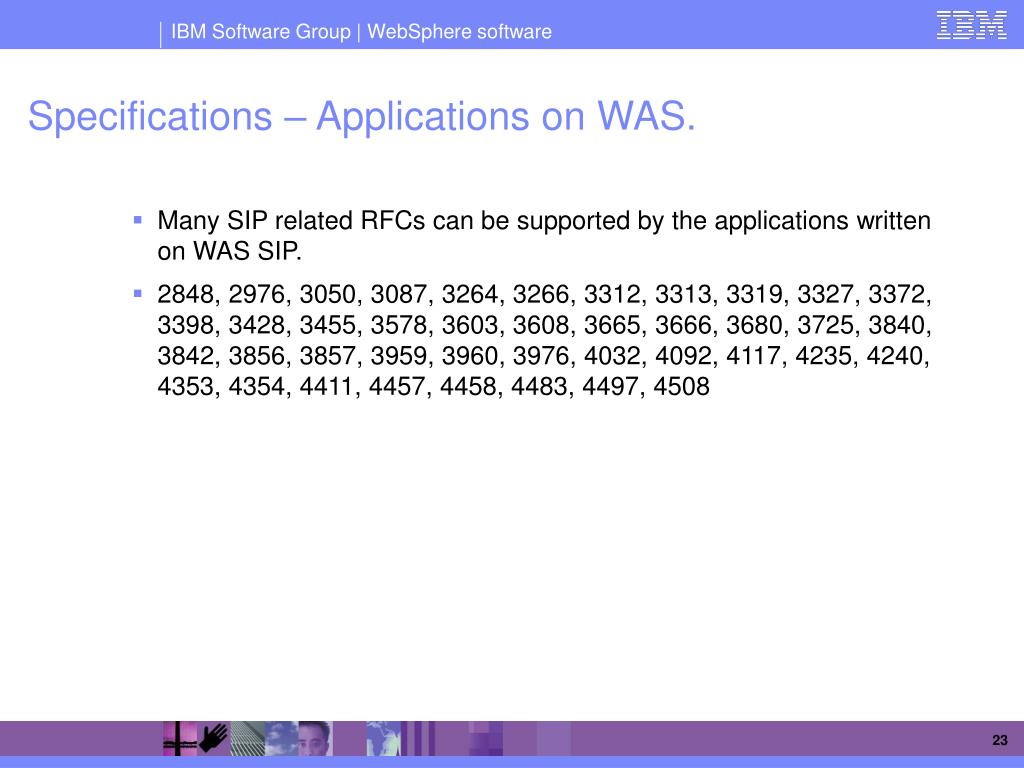
Task: Click RFC number 4497
Action: click(611, 387)
